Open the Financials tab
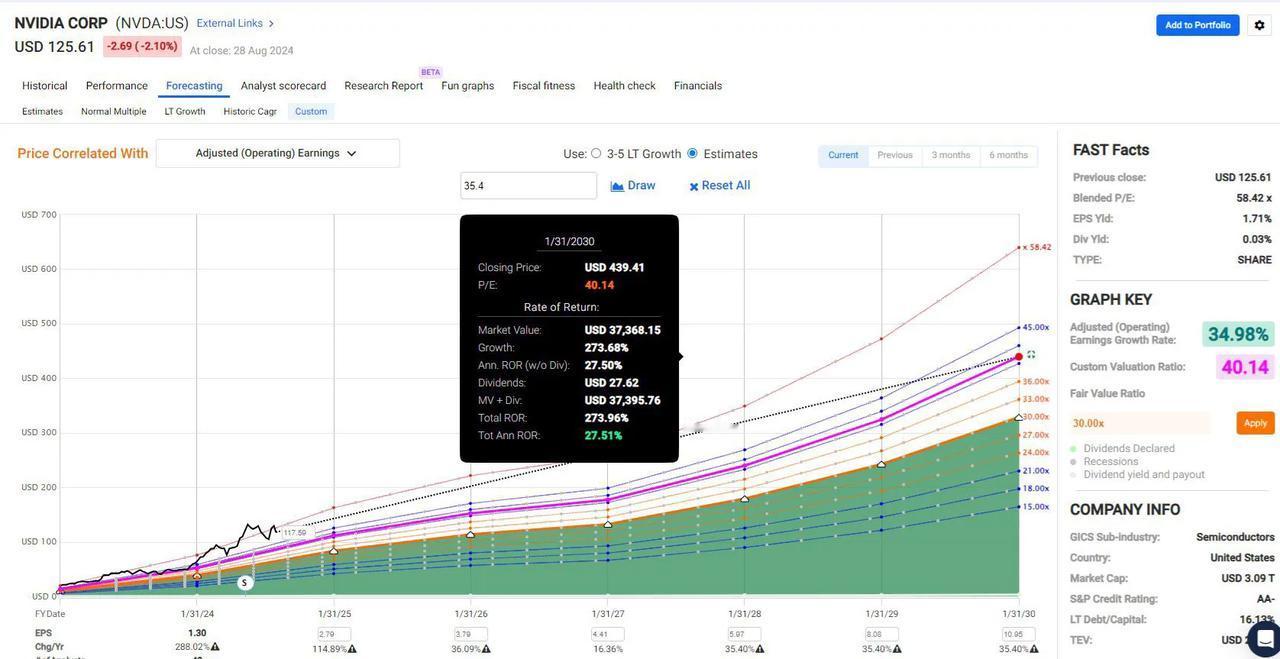The image size is (1280, 659). click(x=698, y=86)
